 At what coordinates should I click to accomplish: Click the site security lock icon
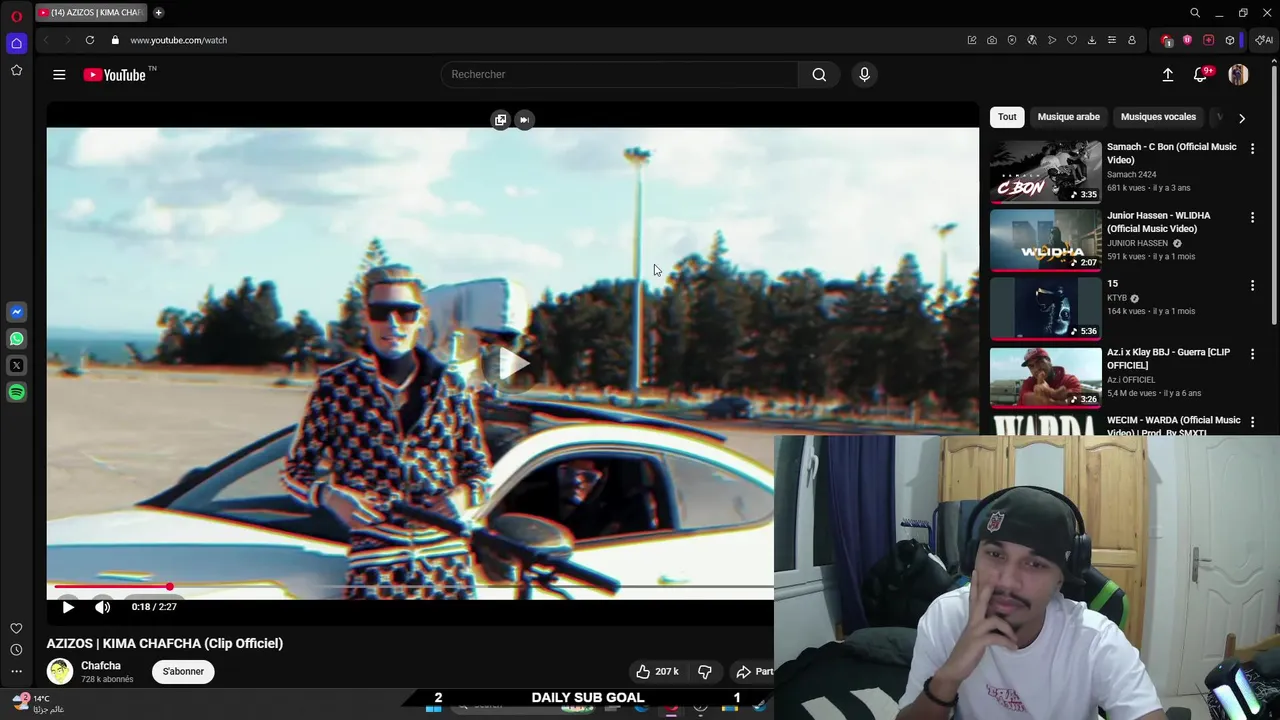click(115, 40)
